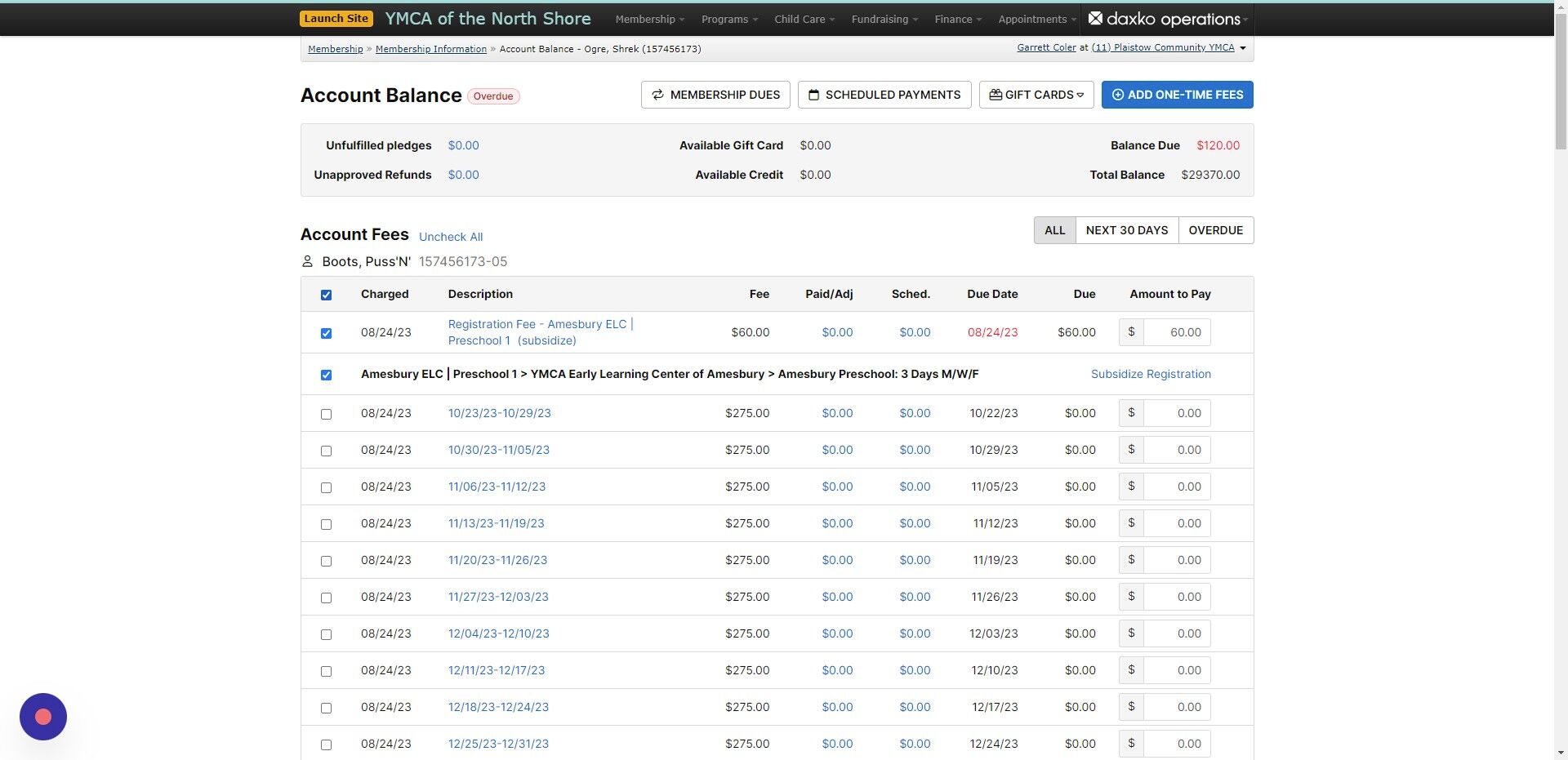Image resolution: width=1568 pixels, height=760 pixels.
Task: Click the plus icon on Add One-Time Fees
Action: (1118, 95)
